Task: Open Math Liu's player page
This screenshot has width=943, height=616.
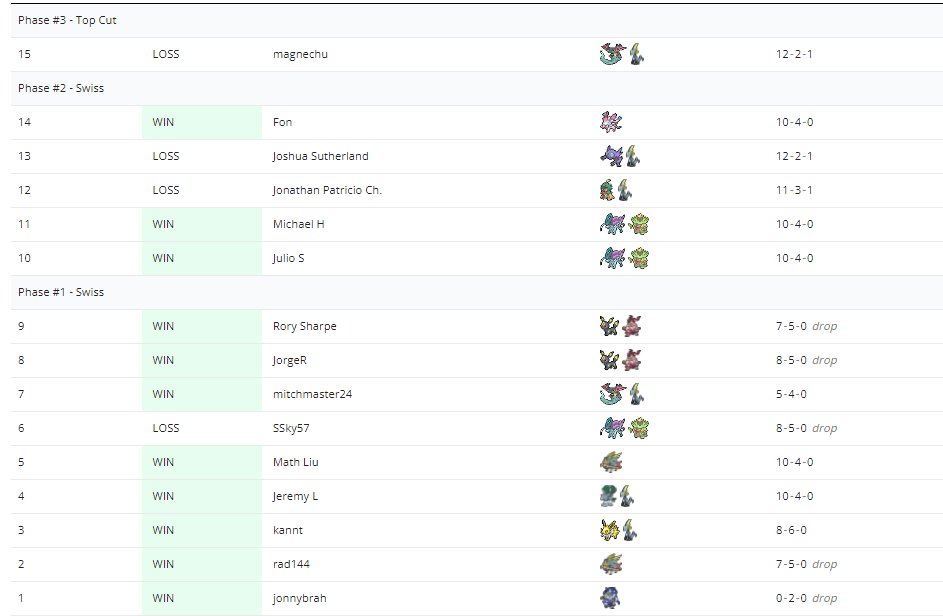Action: [295, 462]
